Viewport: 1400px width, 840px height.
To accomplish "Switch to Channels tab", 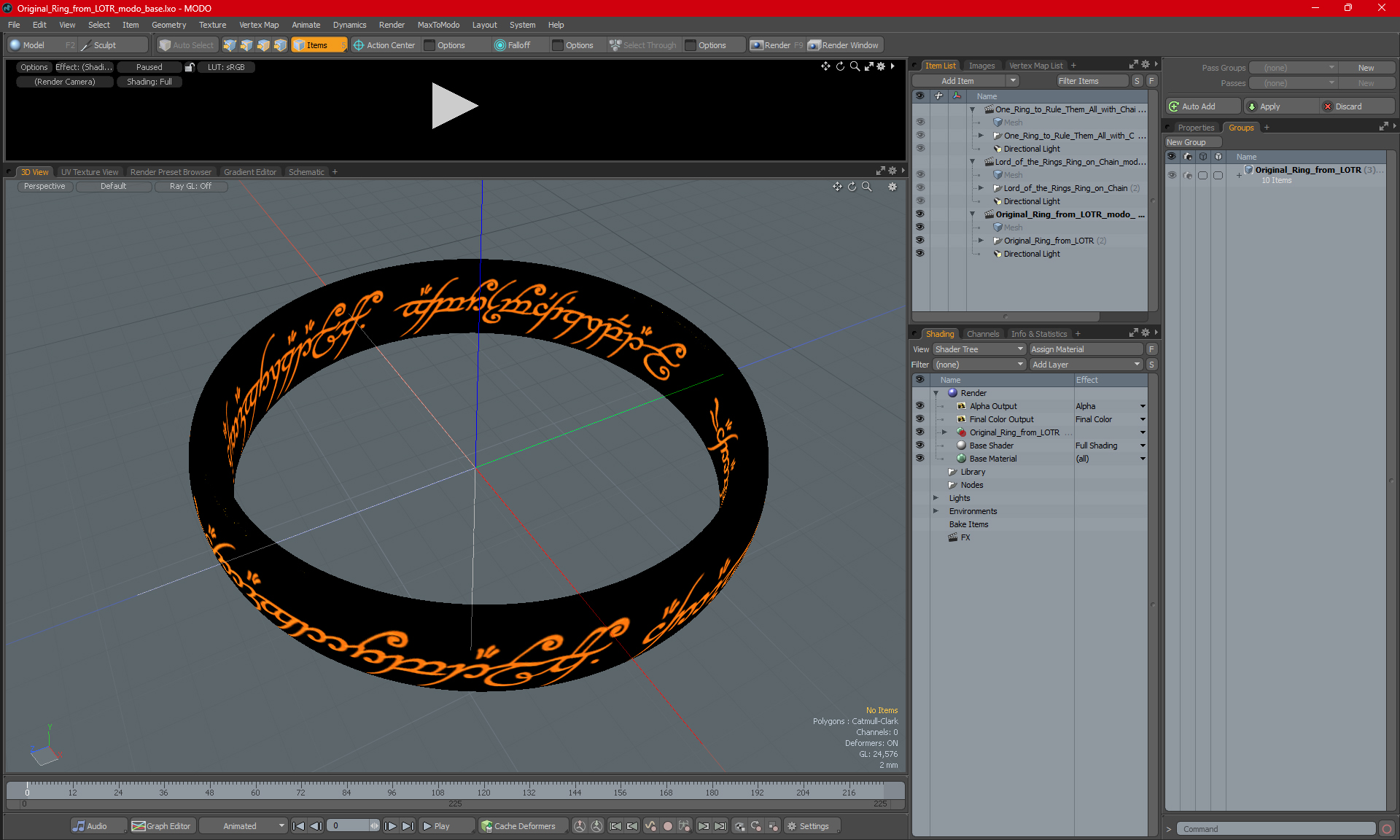I will (x=983, y=334).
